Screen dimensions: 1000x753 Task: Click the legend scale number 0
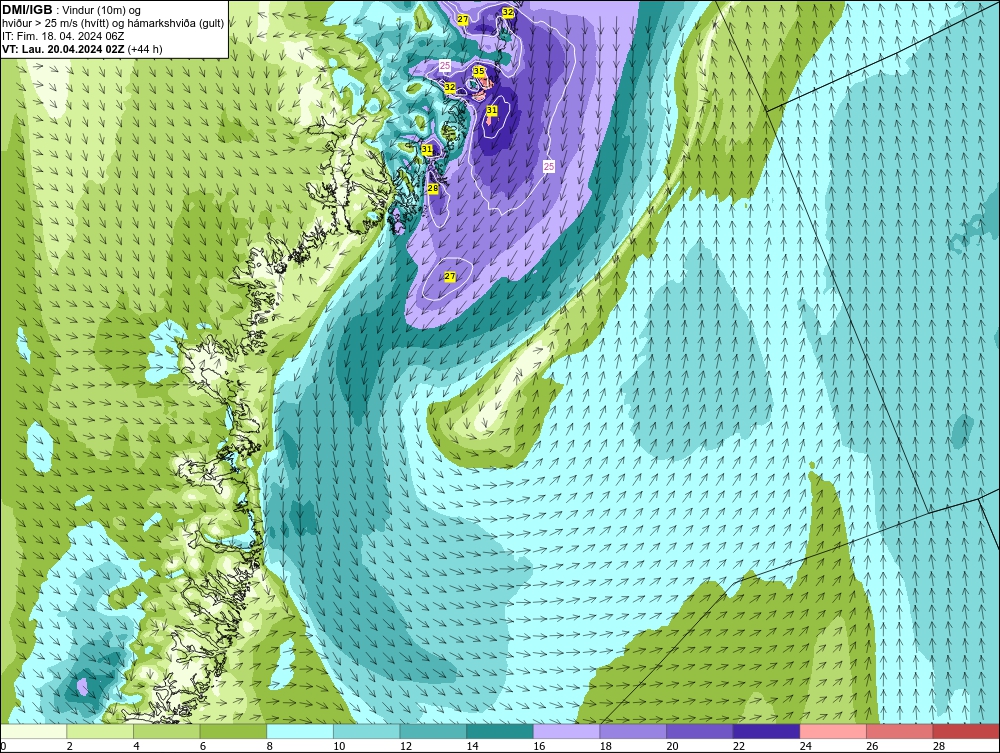click(3, 746)
